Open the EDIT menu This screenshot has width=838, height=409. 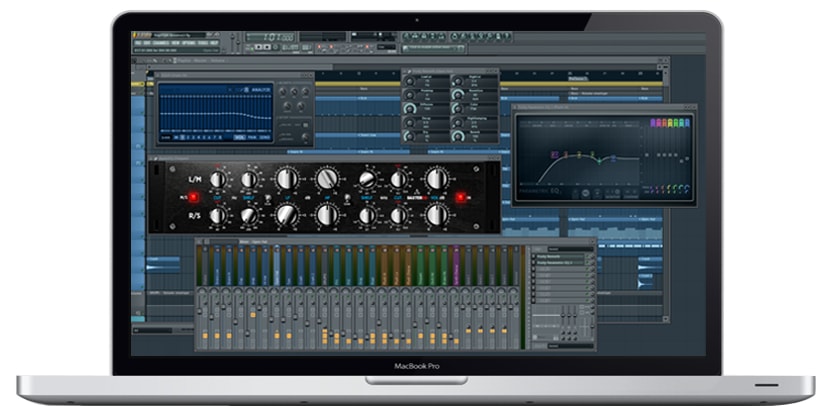coord(147,43)
